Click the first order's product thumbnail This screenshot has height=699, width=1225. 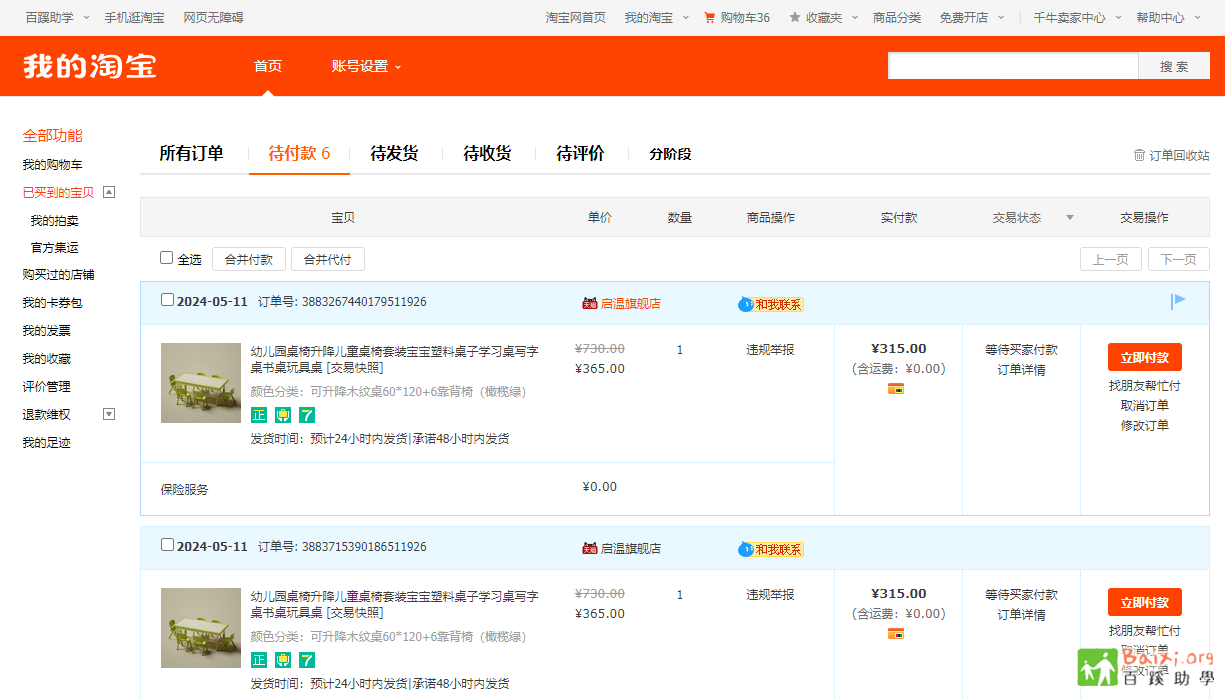[x=201, y=383]
